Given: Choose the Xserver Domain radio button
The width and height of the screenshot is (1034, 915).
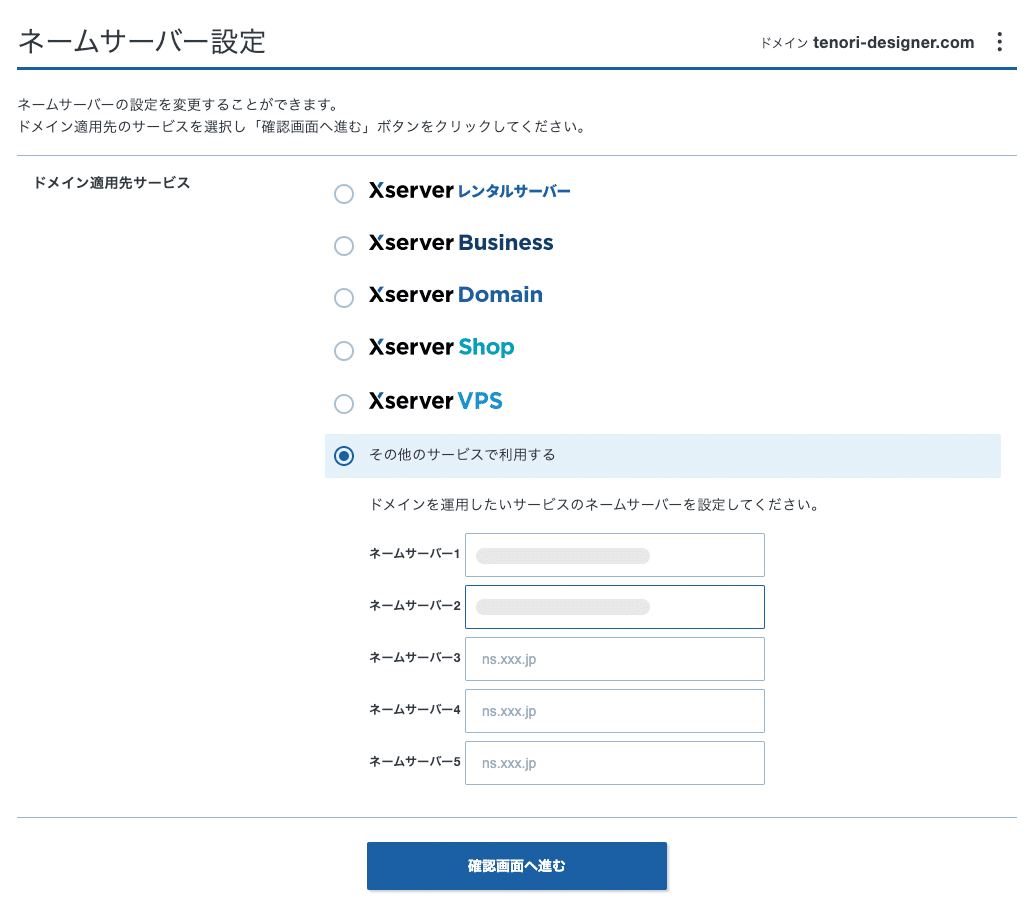Looking at the screenshot, I should tap(344, 298).
